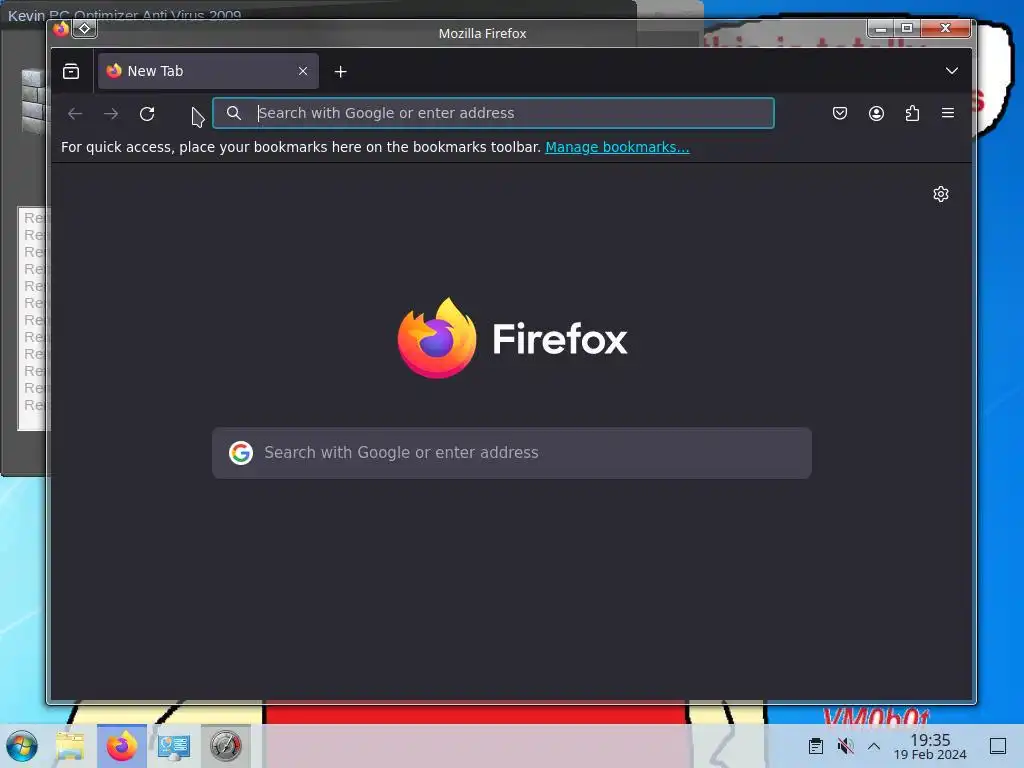Click the magnifier icon in address bar
This screenshot has width=1024, height=768.
pyautogui.click(x=234, y=113)
